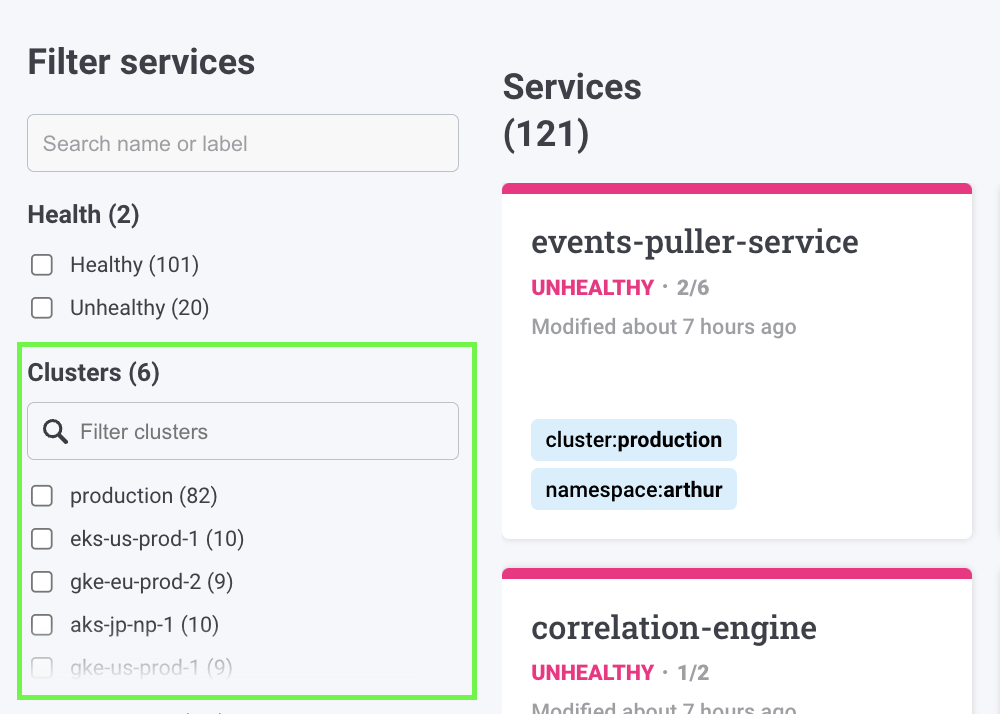The image size is (1000, 714).
Task: Click the magnifier icon in cluster filter
Action: [56, 432]
